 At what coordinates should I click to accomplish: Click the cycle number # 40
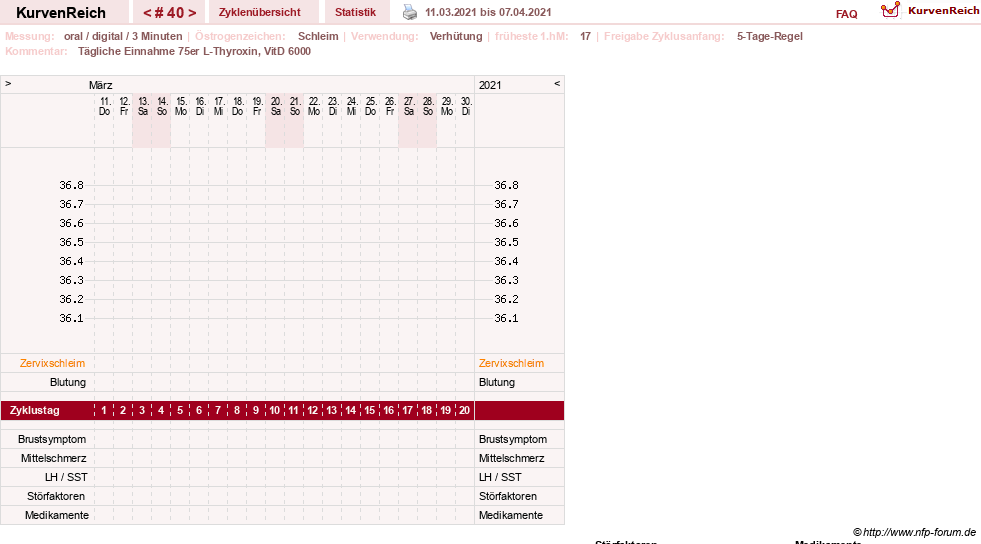(170, 13)
